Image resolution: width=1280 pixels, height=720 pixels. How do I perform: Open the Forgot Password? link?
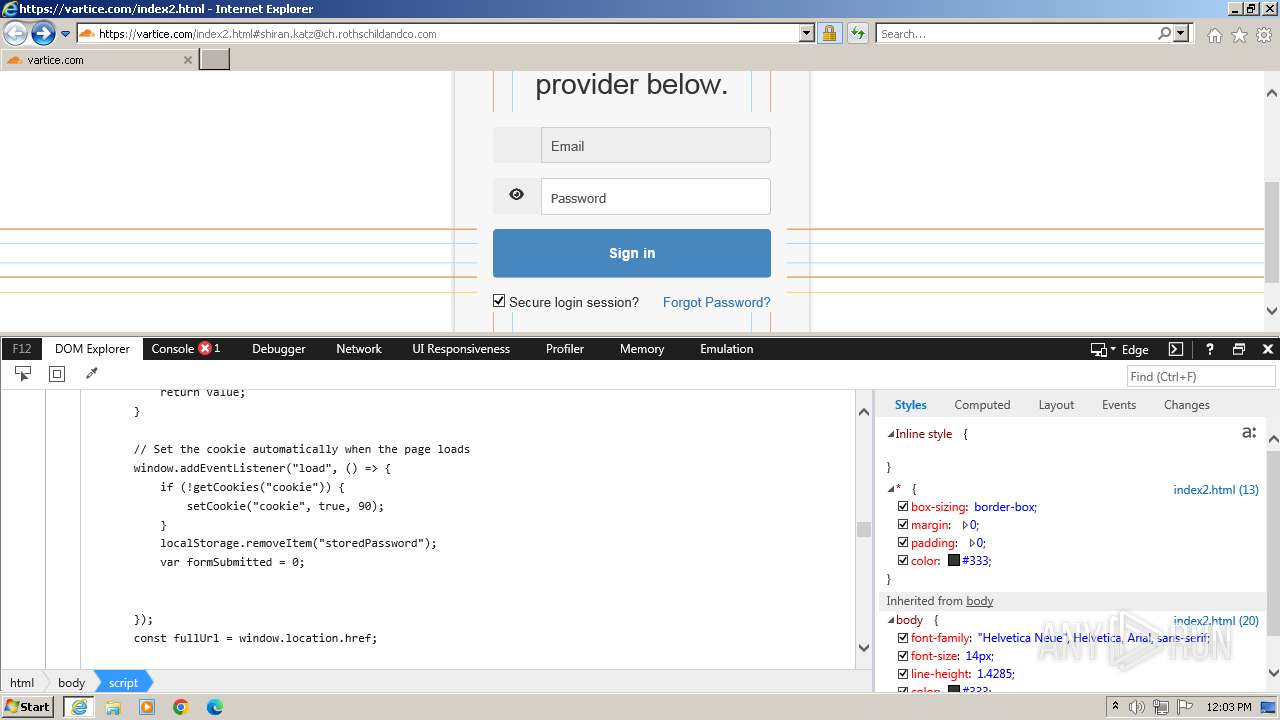coord(716,302)
